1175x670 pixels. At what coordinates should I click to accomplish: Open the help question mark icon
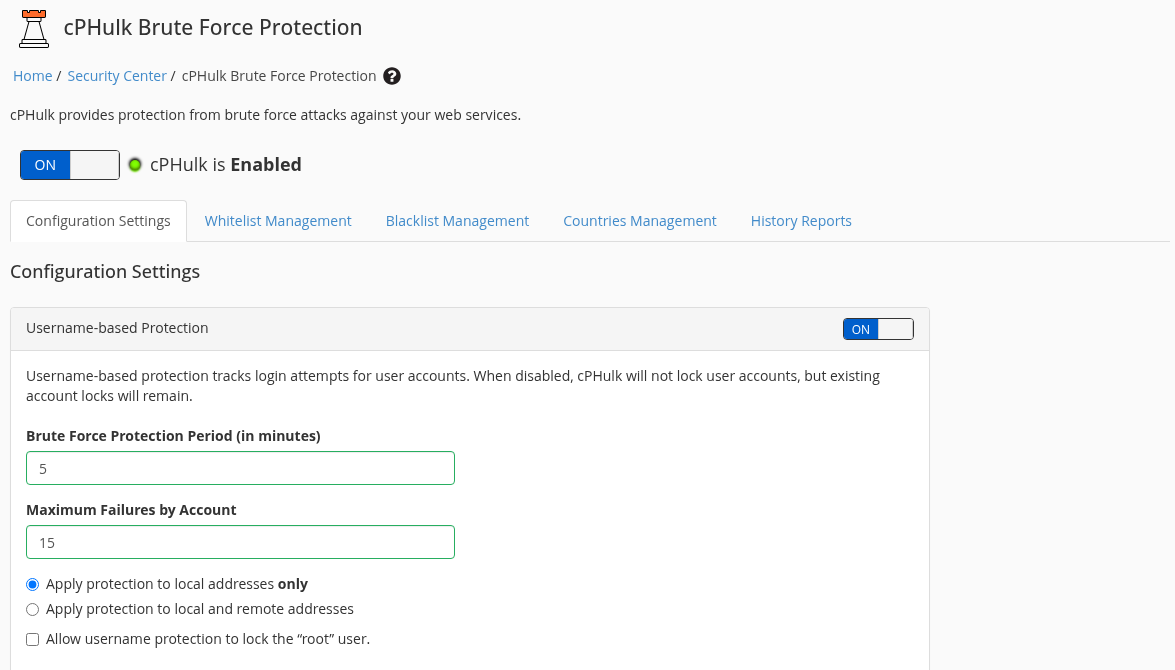tap(392, 76)
